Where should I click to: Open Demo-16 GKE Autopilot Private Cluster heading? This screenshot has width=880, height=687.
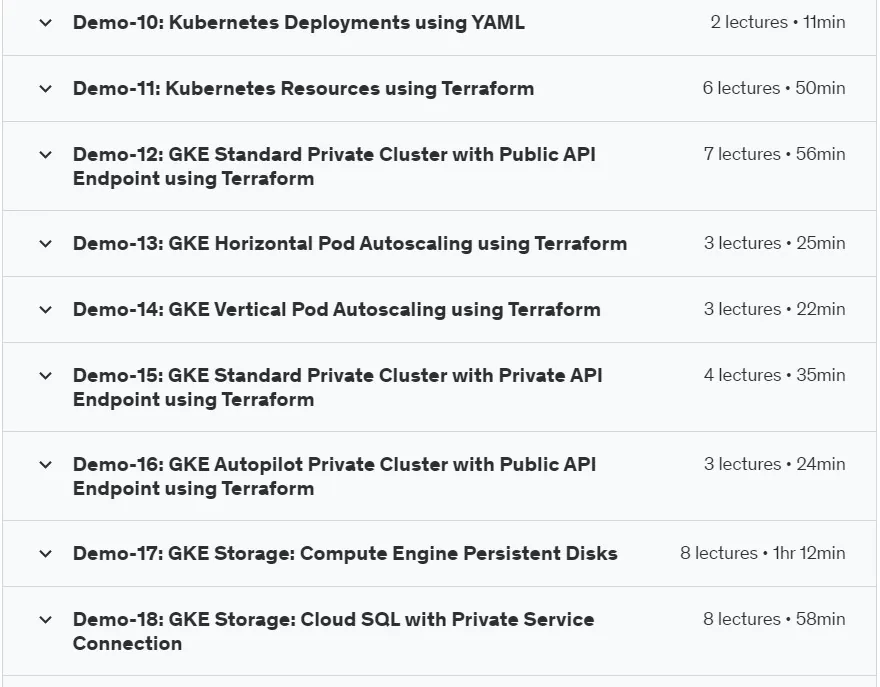[334, 477]
